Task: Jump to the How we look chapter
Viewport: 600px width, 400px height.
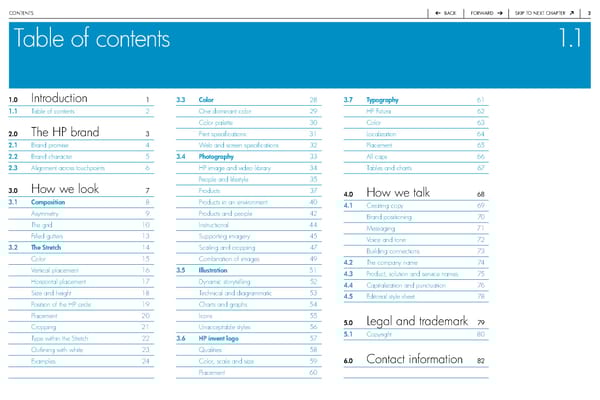Action: coord(66,190)
